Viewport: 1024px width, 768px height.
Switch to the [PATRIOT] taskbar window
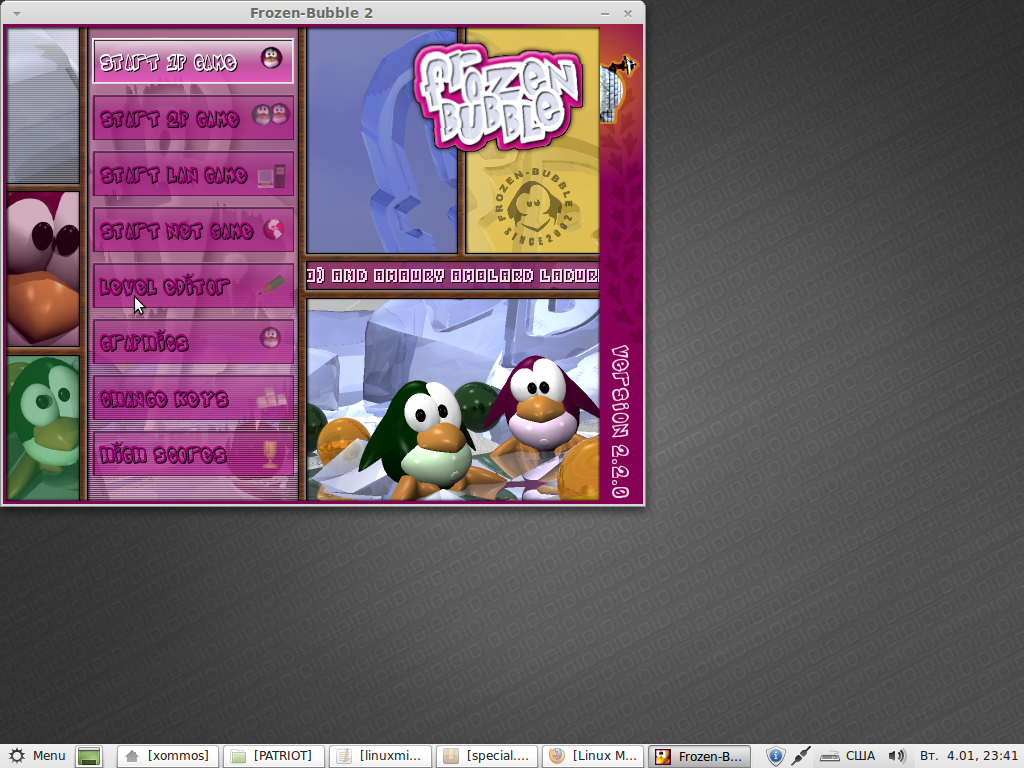(x=274, y=756)
